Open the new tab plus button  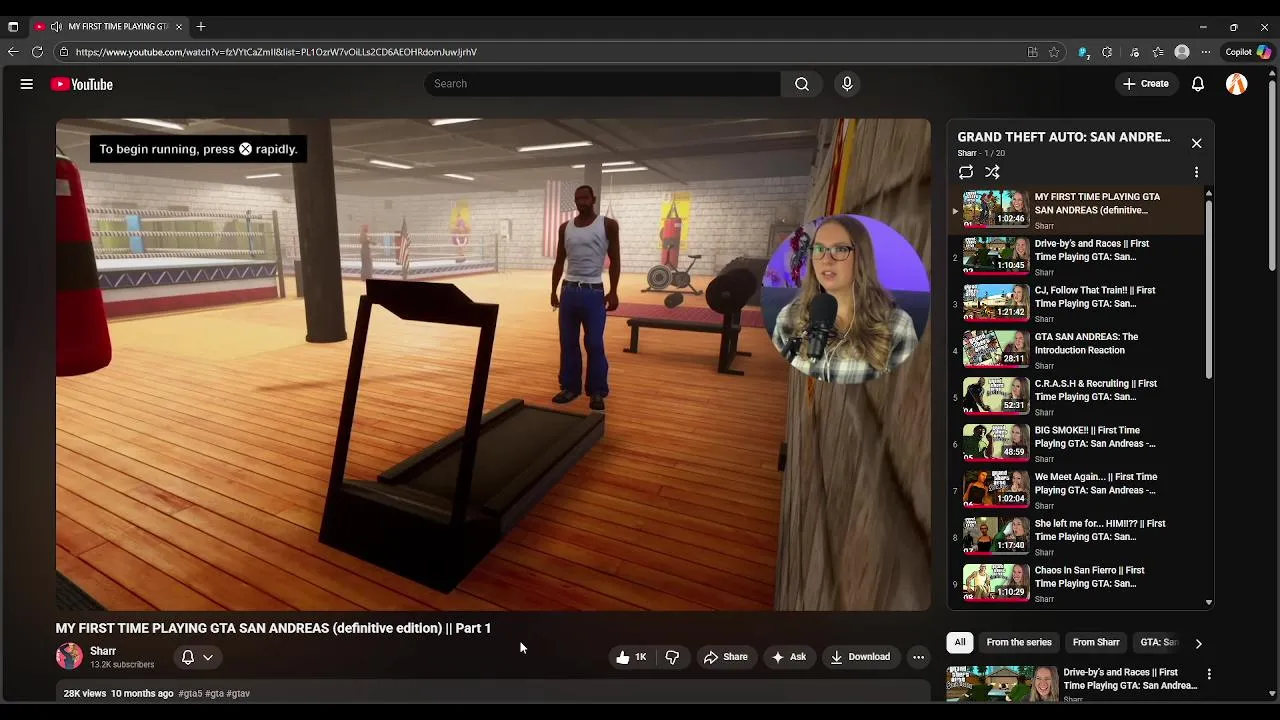click(x=201, y=26)
